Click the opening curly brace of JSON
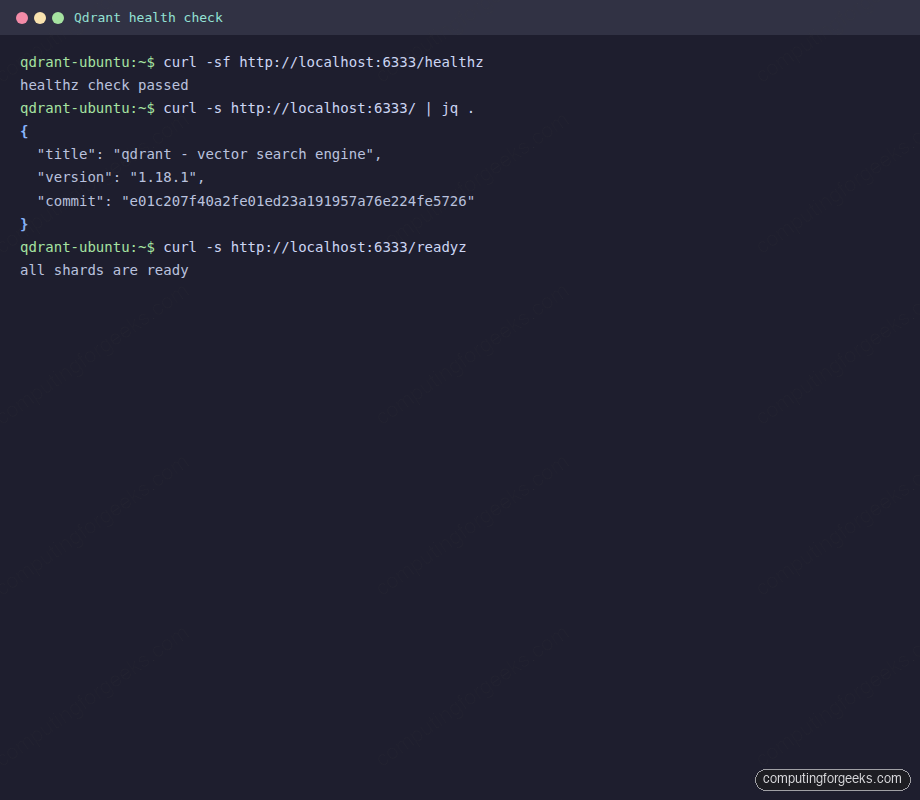Viewport: 920px width, 800px height. click(24, 131)
